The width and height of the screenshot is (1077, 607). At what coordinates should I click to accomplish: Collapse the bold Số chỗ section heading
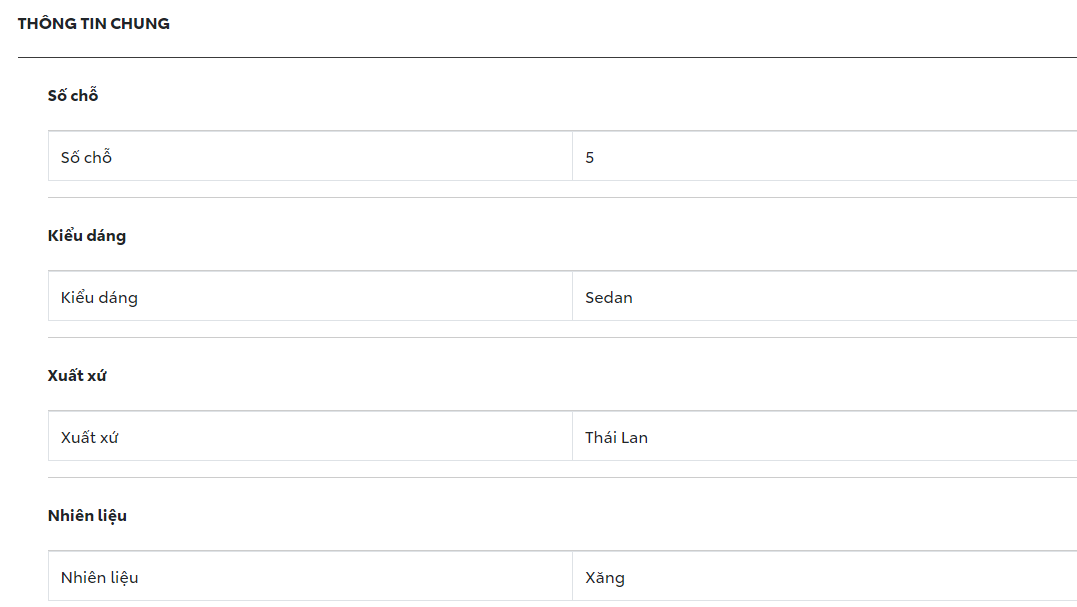(x=73, y=96)
